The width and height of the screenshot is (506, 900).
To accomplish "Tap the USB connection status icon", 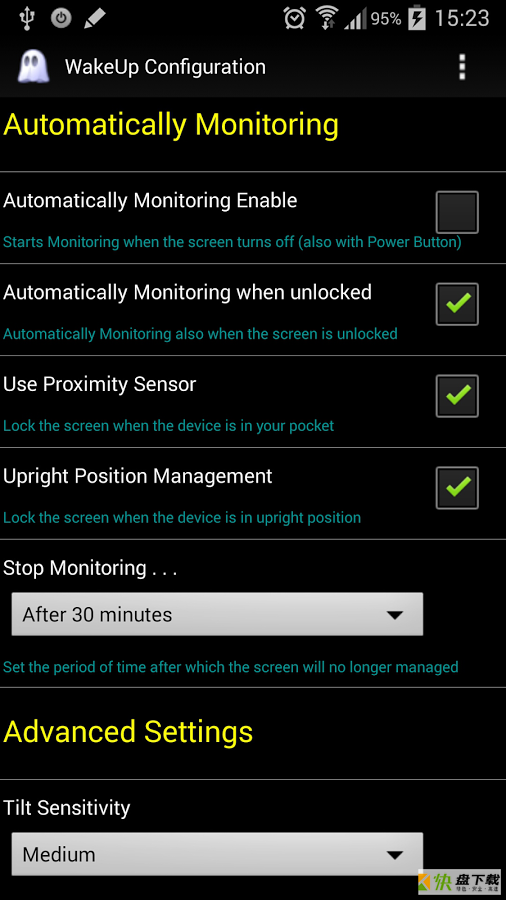I will click(x=26, y=19).
